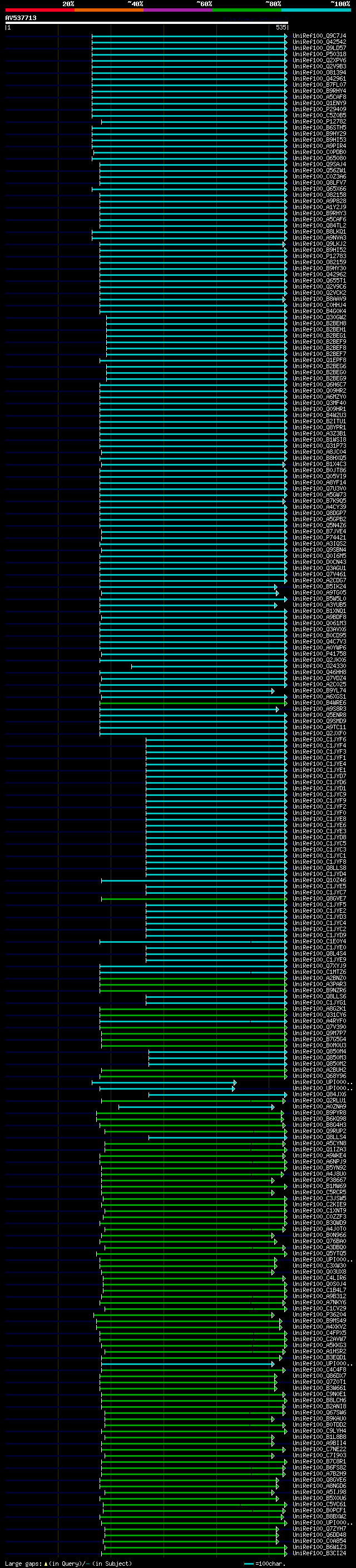Click the UniRef100_Q8LLS8 label
Image resolution: width=356 pixels, height=1568 pixels.
(x=319, y=868)
